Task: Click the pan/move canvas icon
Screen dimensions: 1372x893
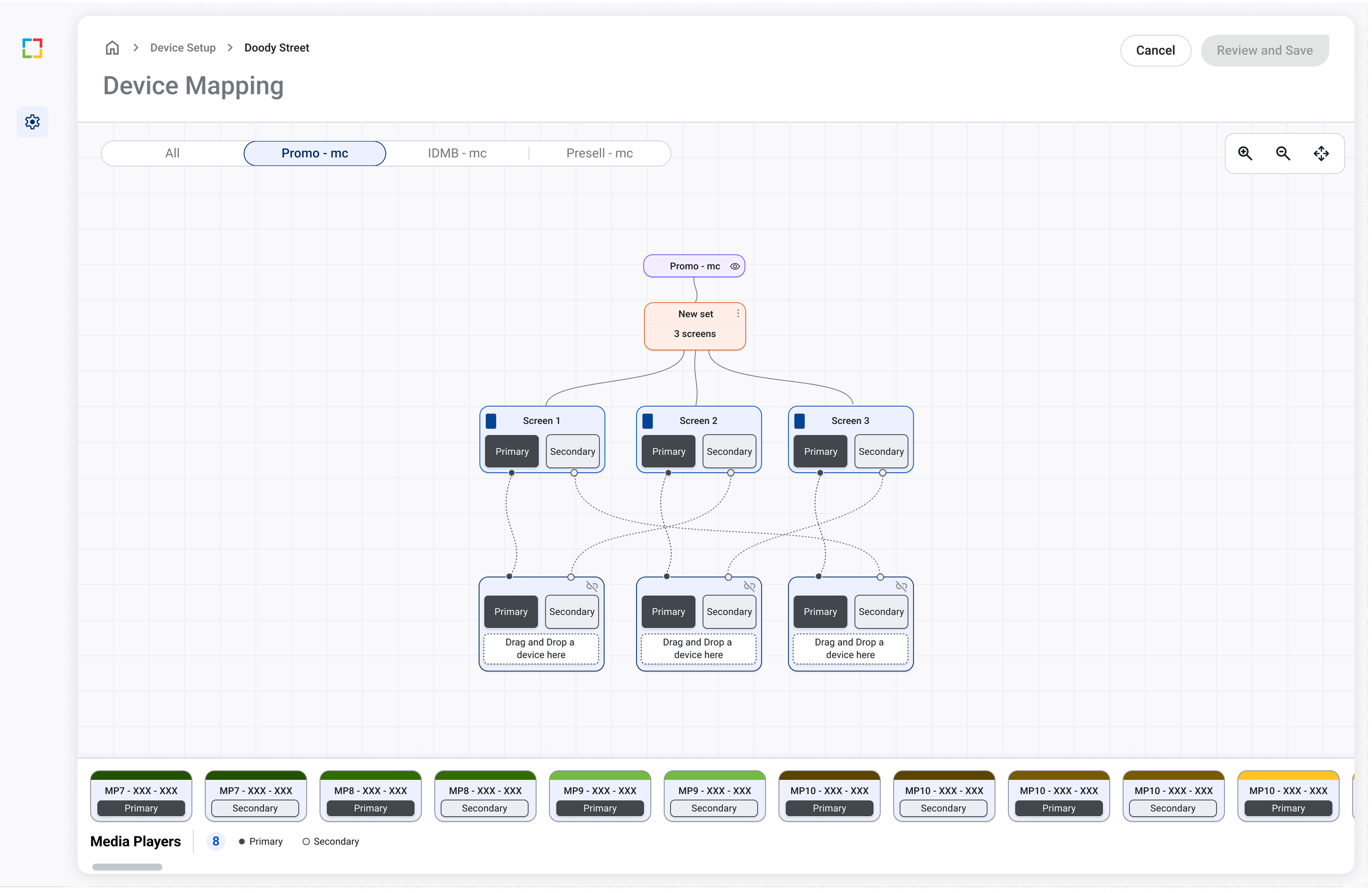Action: (x=1321, y=153)
